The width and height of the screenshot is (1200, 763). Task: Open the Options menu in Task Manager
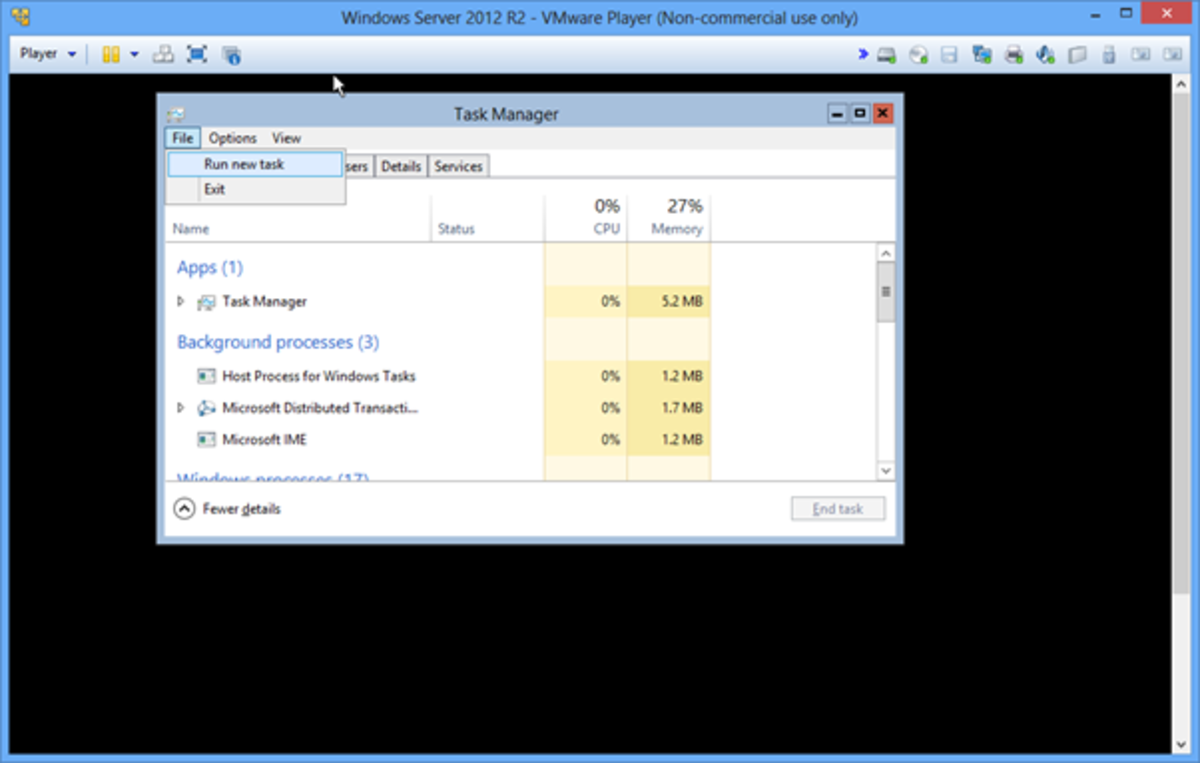tap(232, 138)
